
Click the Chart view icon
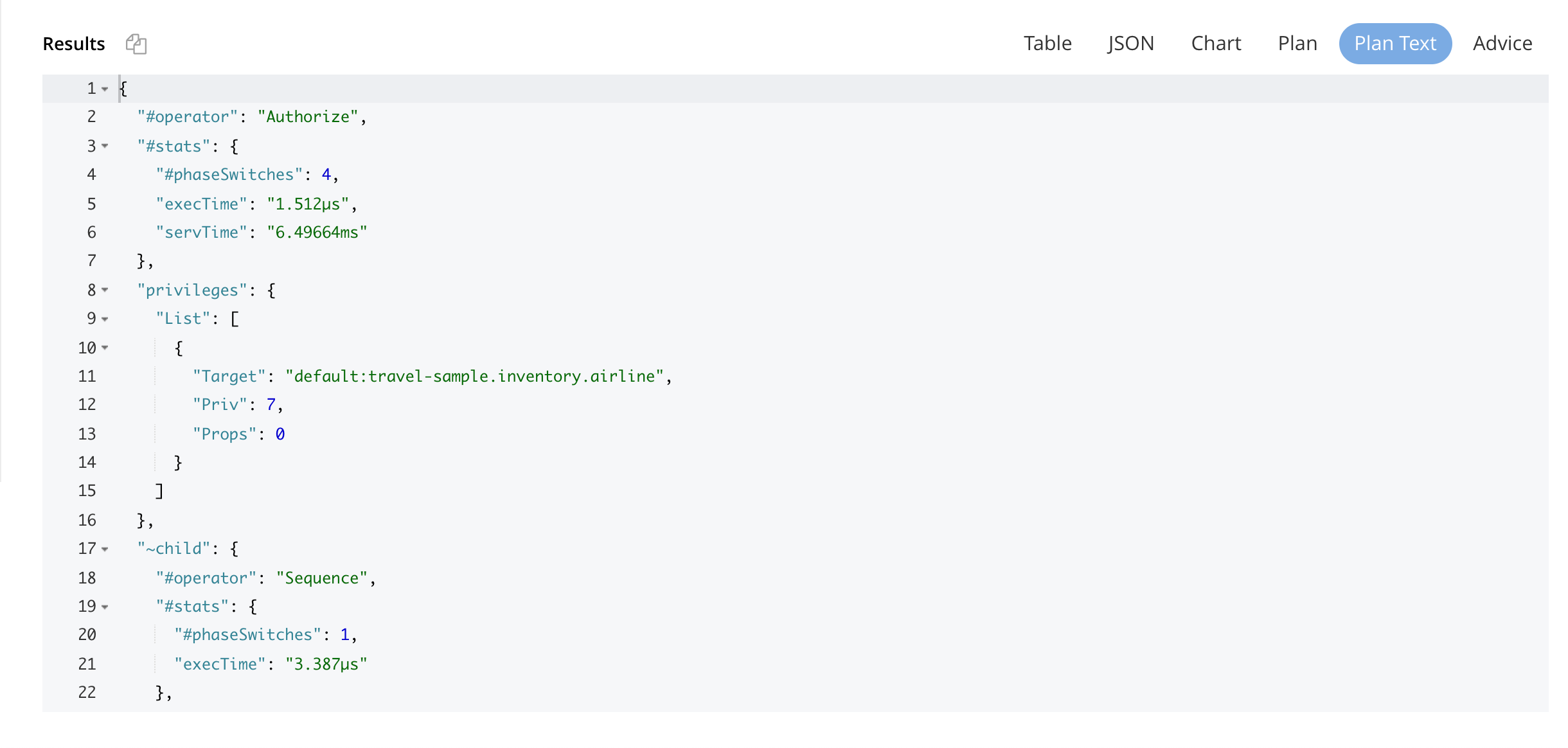click(x=1216, y=43)
